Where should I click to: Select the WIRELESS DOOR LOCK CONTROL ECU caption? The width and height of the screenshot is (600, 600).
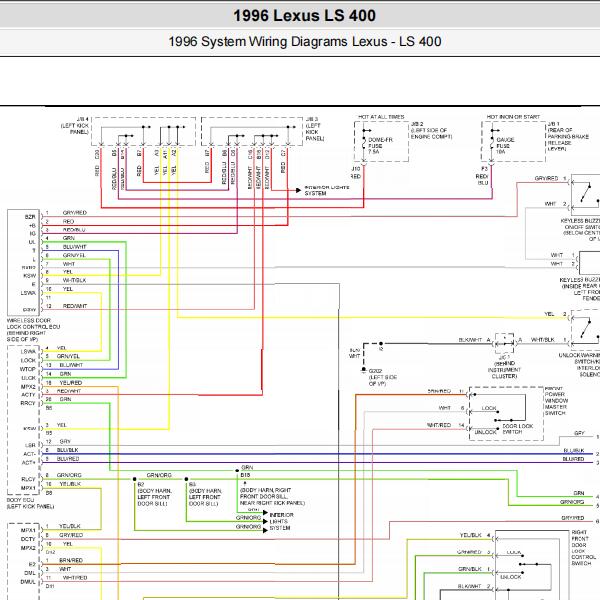point(33,330)
